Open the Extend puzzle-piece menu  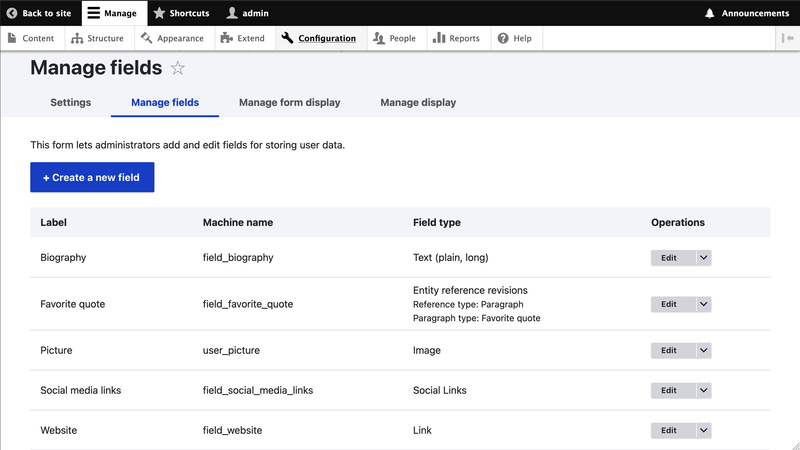242,38
